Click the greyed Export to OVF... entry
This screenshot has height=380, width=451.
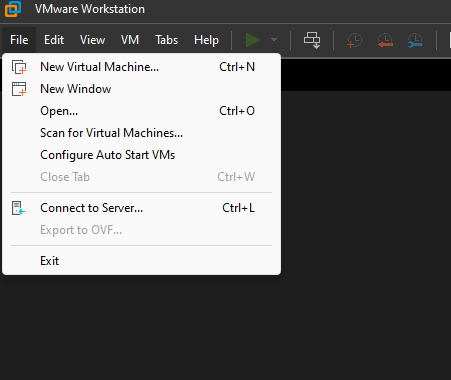(141, 230)
